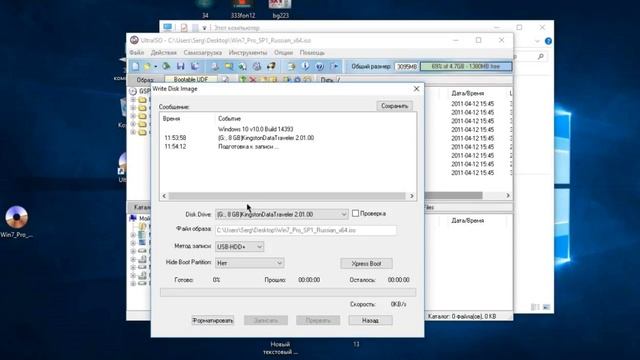Image resolution: width=640 pixels, height=360 pixels.
Task: Click the search magnifier in Explorer window
Action: 540,56
